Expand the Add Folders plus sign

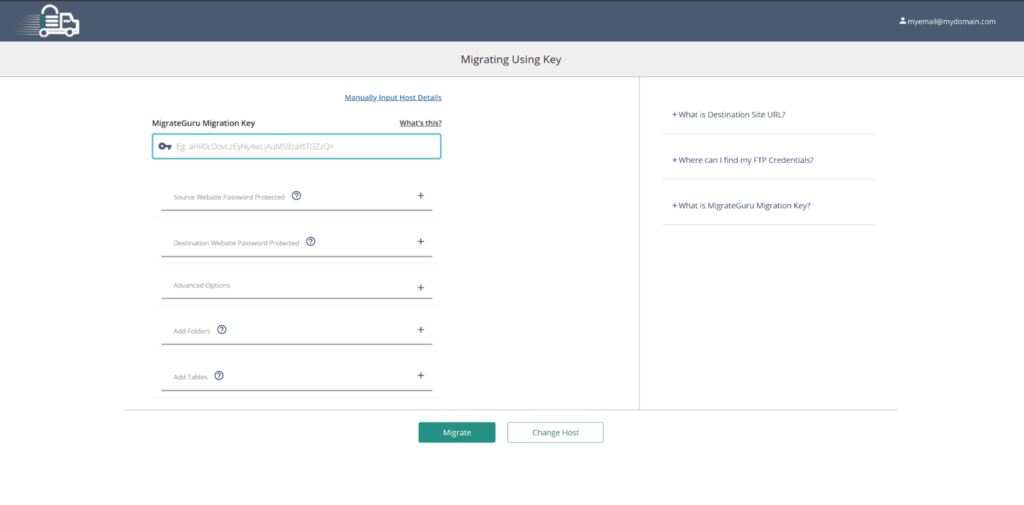(x=421, y=330)
